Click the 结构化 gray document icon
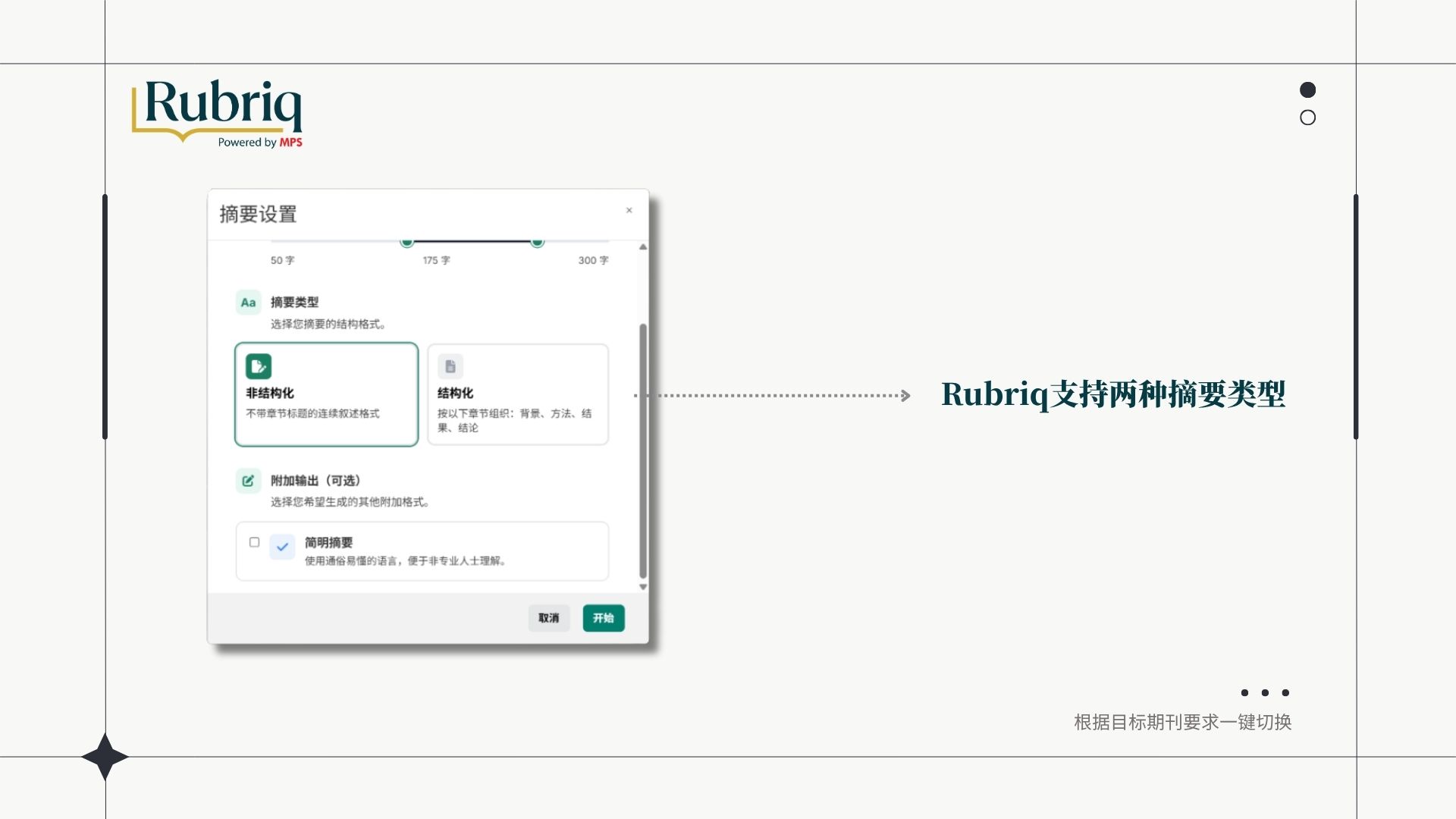Viewport: 1456px width, 819px height. 450,366
